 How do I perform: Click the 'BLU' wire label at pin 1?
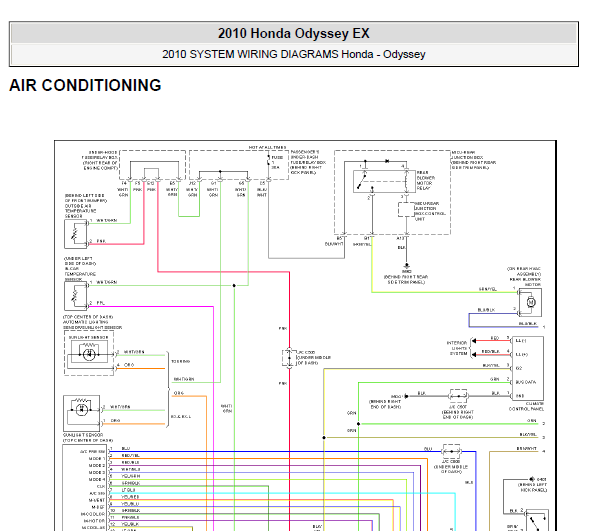[126, 448]
